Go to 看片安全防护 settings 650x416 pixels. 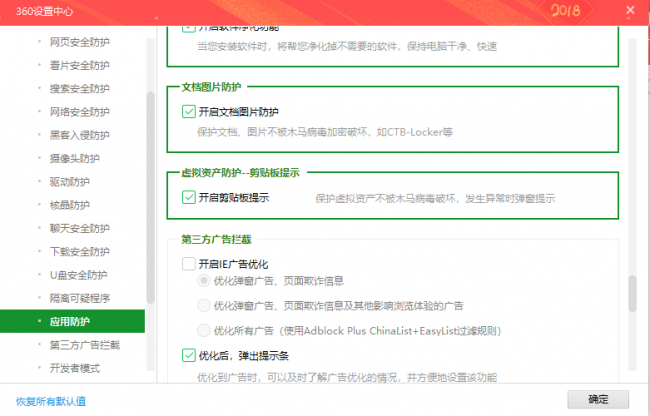tap(80, 65)
